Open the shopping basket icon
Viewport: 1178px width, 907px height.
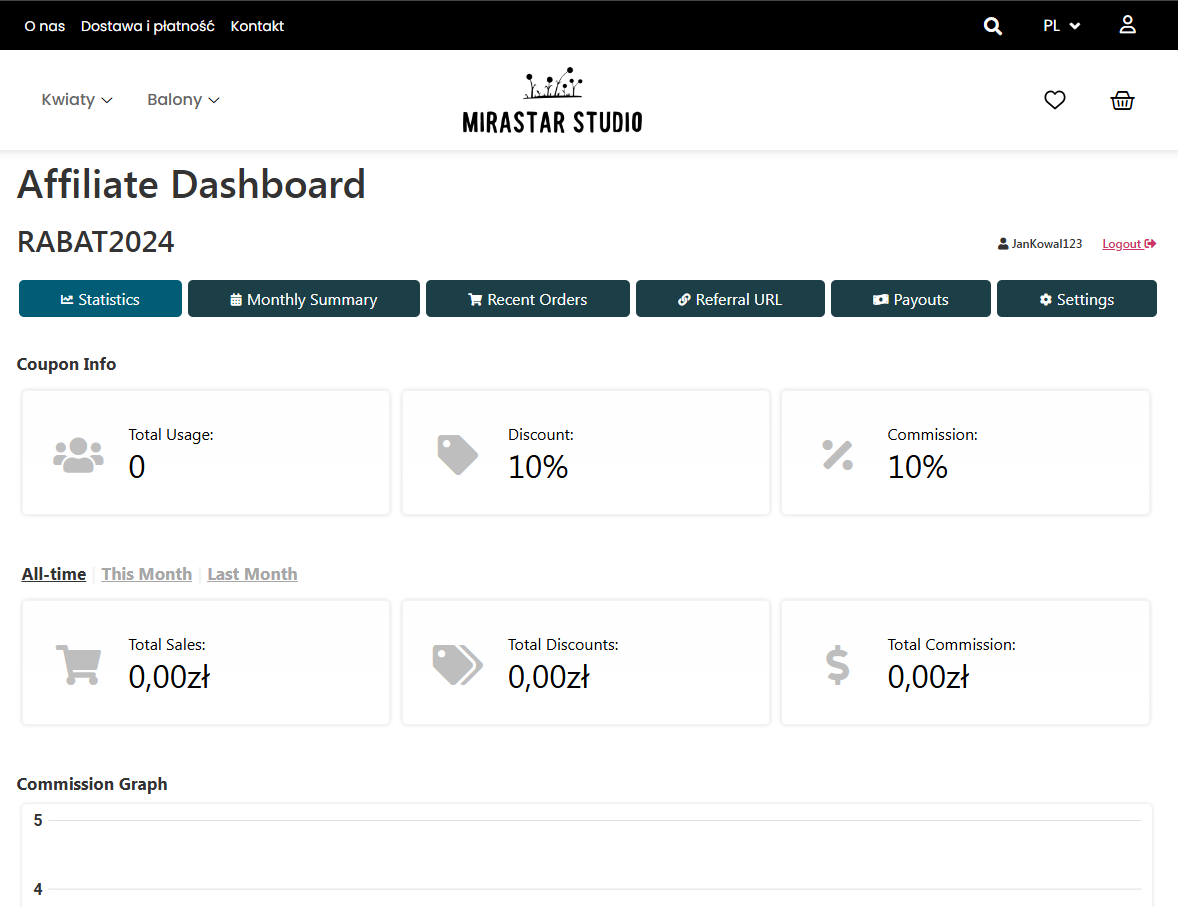pyautogui.click(x=1122, y=100)
